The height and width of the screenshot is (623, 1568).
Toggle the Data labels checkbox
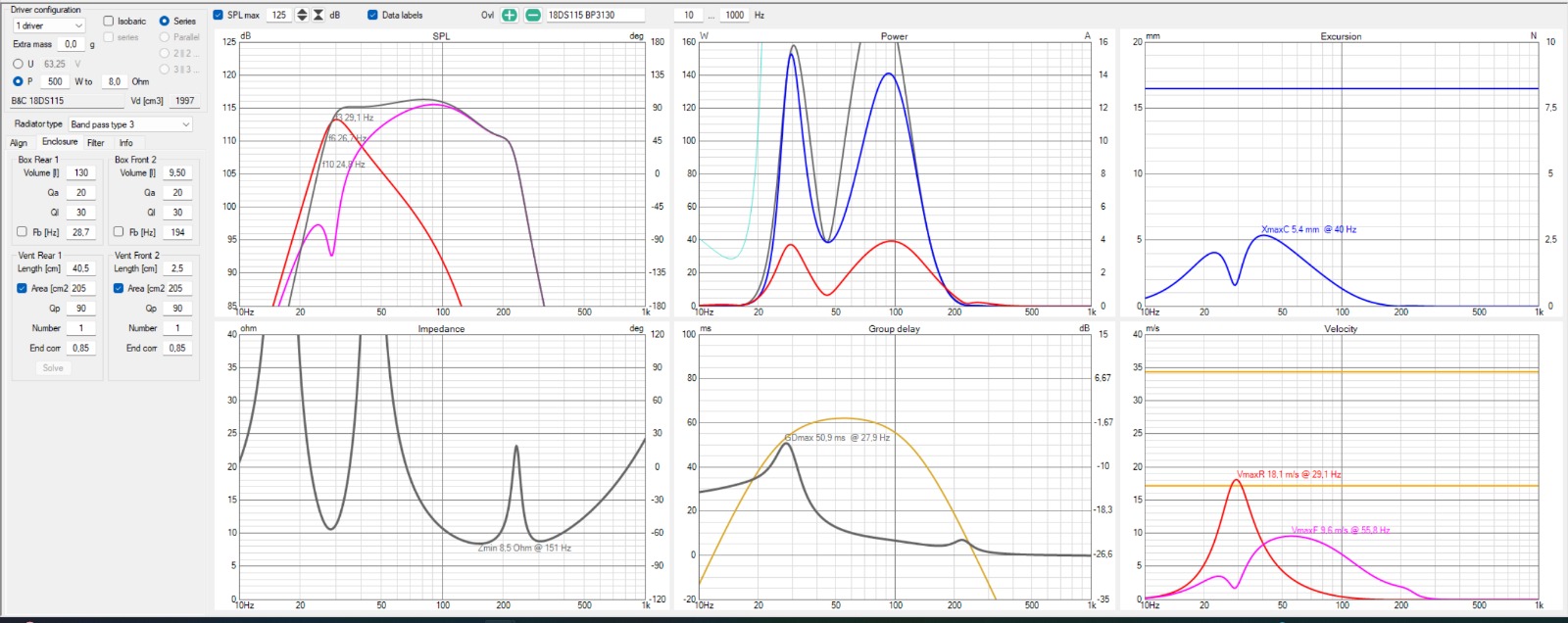pos(372,15)
